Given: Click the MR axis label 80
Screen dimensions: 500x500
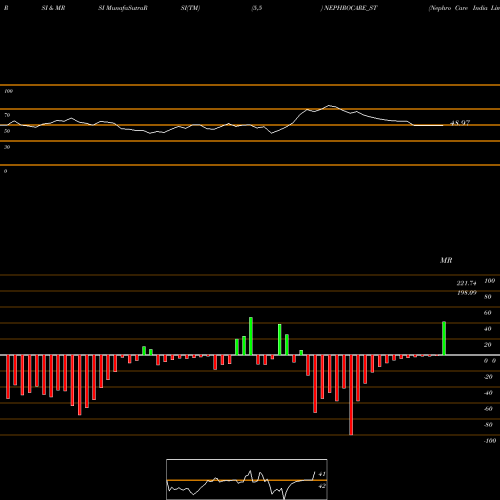Looking at the screenshot, I should point(488,297).
